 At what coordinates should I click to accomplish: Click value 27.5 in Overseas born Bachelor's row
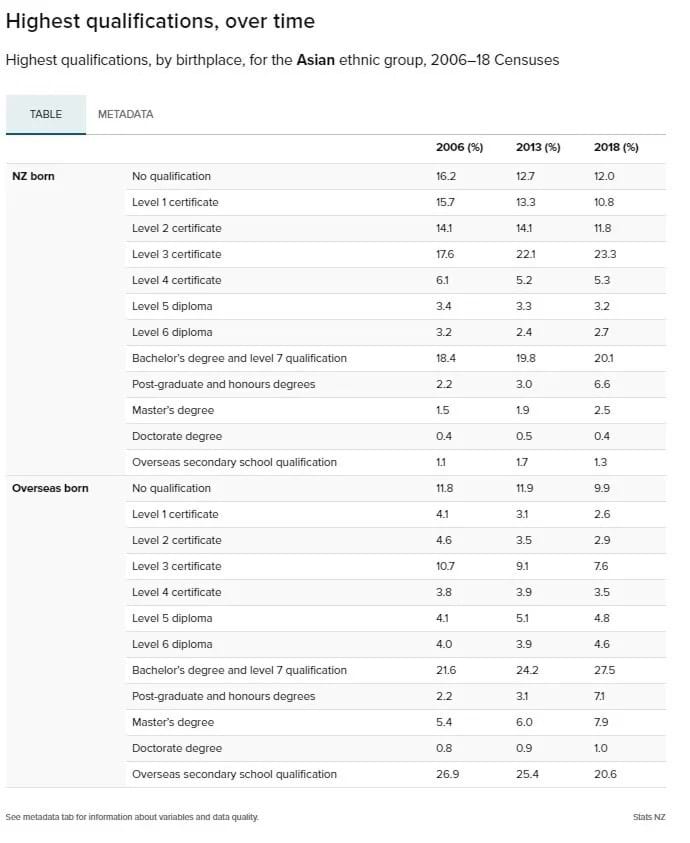tap(604, 670)
